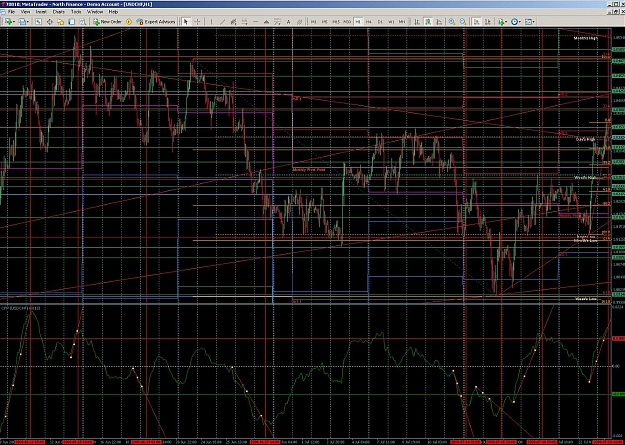The image size is (625, 445).
Task: Click the 'Monthly Pivot Point' chart label
Action: click(309, 169)
